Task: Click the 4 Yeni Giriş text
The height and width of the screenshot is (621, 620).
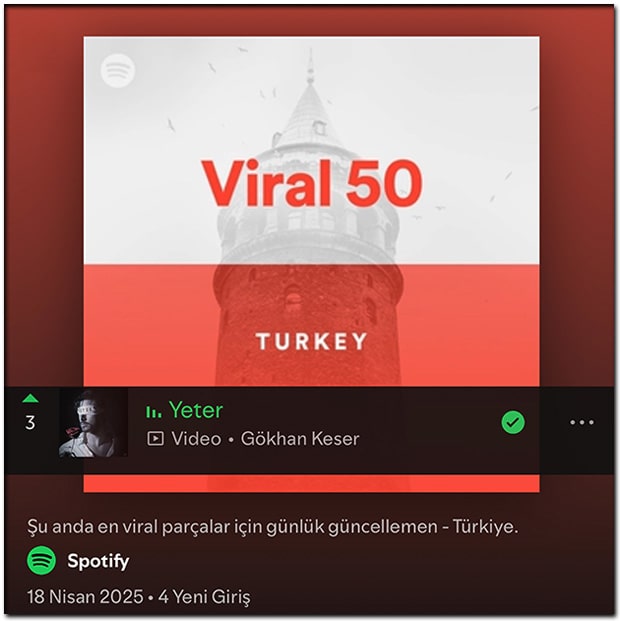Action: tap(204, 597)
